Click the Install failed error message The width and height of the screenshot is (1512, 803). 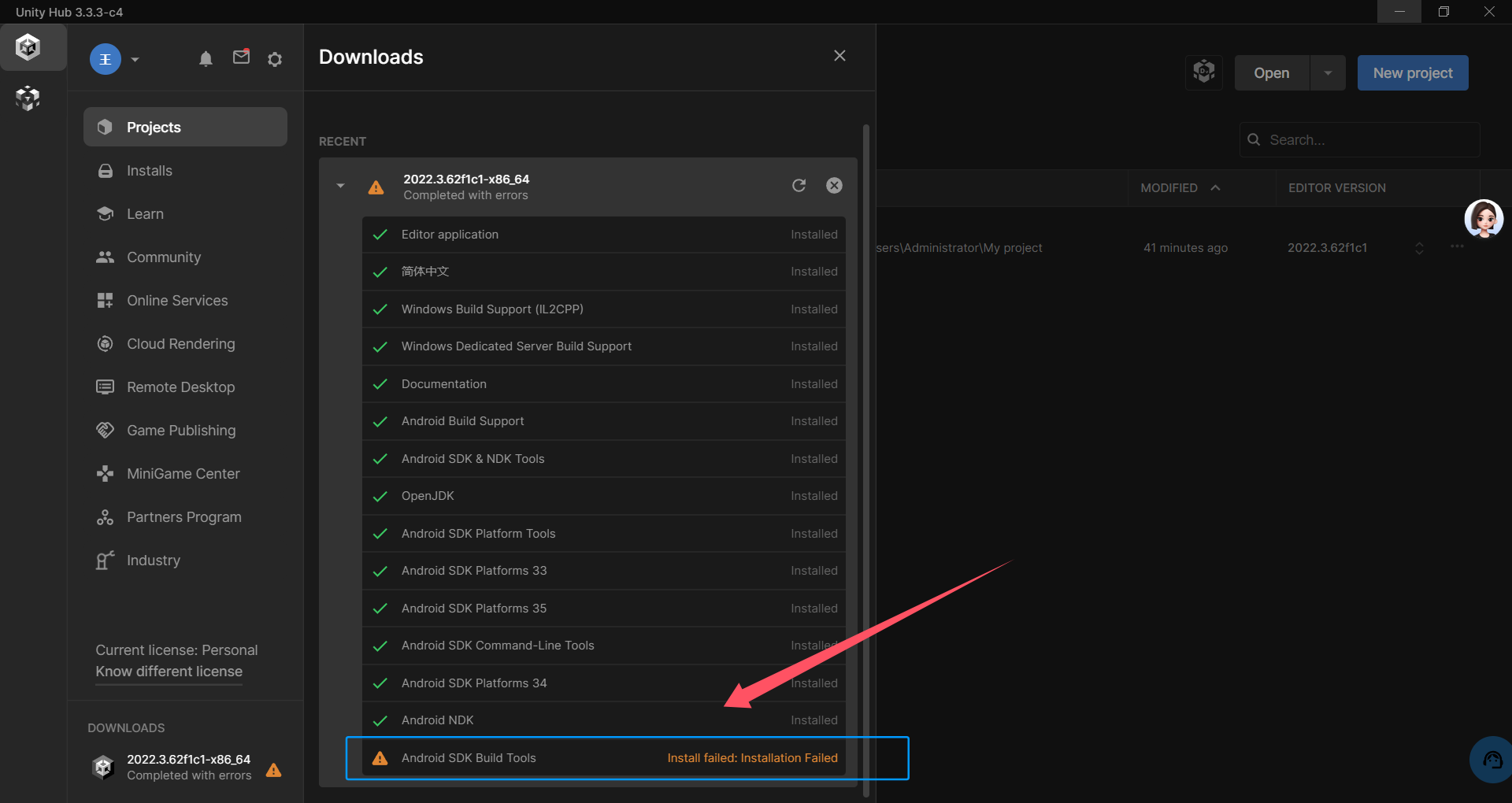(752, 758)
